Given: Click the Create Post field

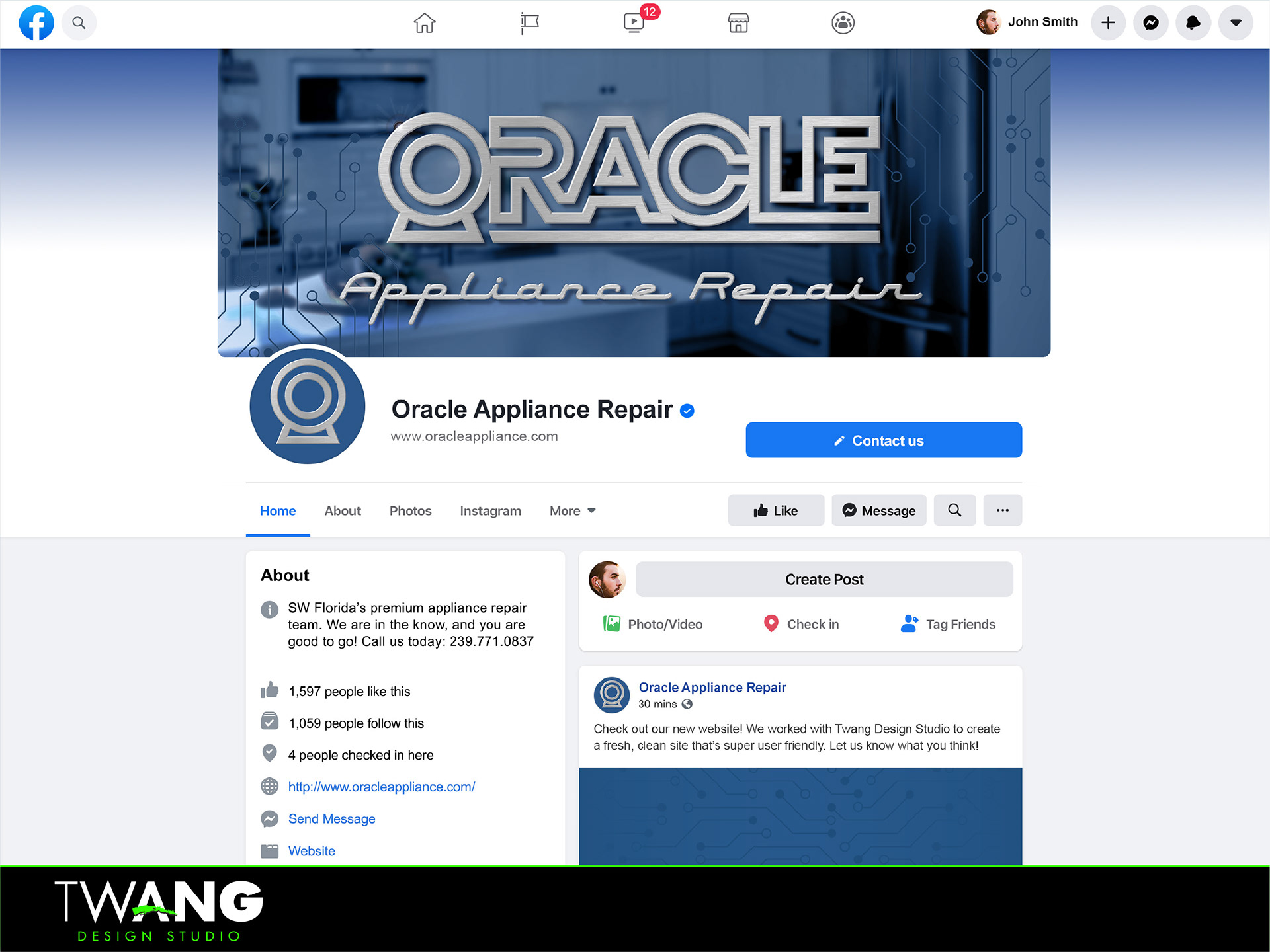Looking at the screenshot, I should [x=824, y=580].
